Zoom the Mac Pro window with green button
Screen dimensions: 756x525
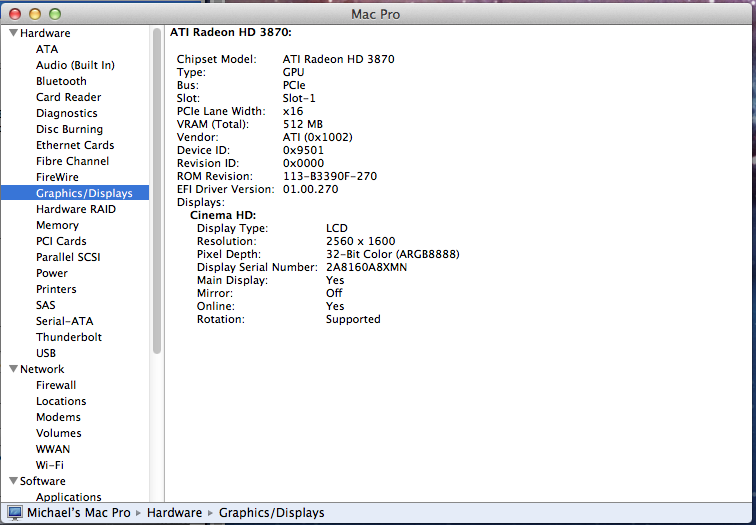click(55, 14)
